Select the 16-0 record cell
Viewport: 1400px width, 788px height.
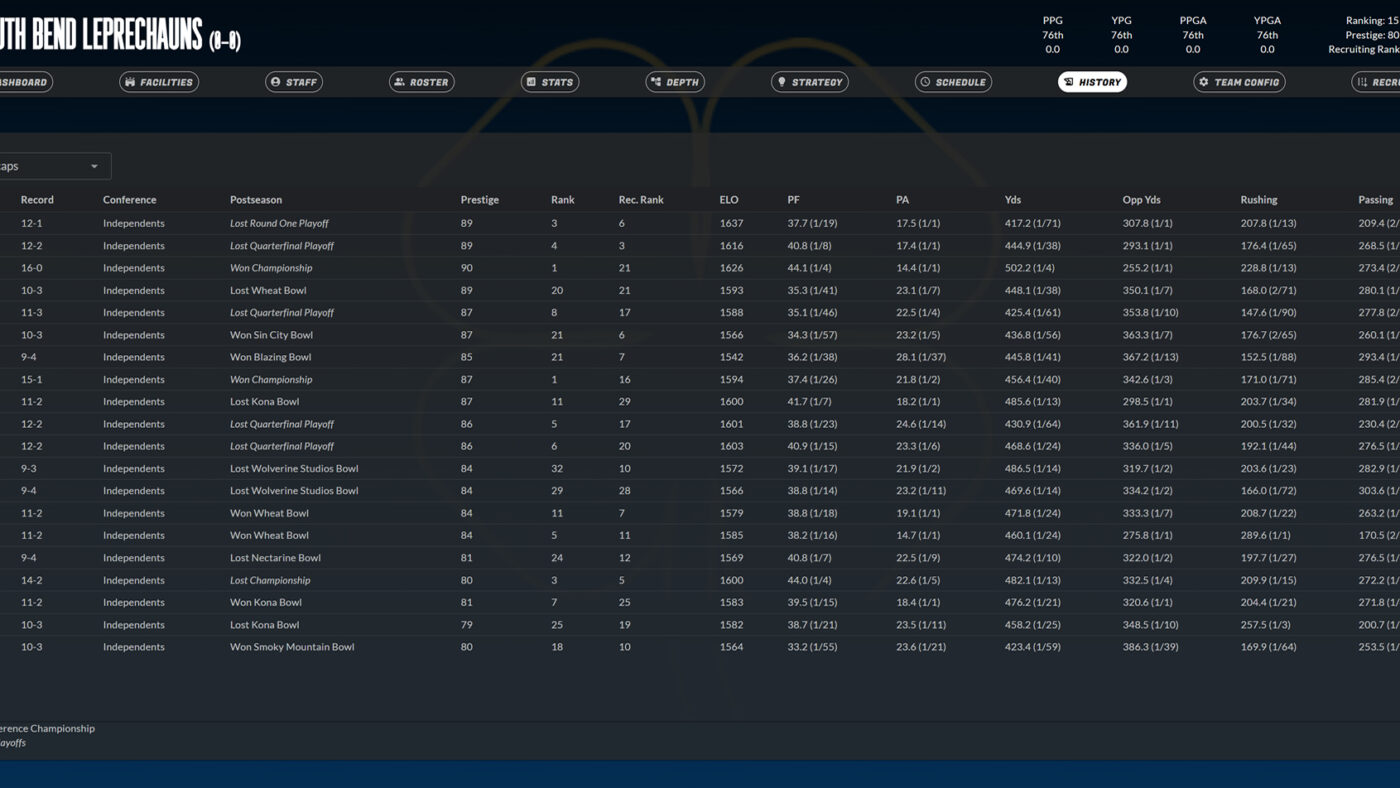click(32, 268)
